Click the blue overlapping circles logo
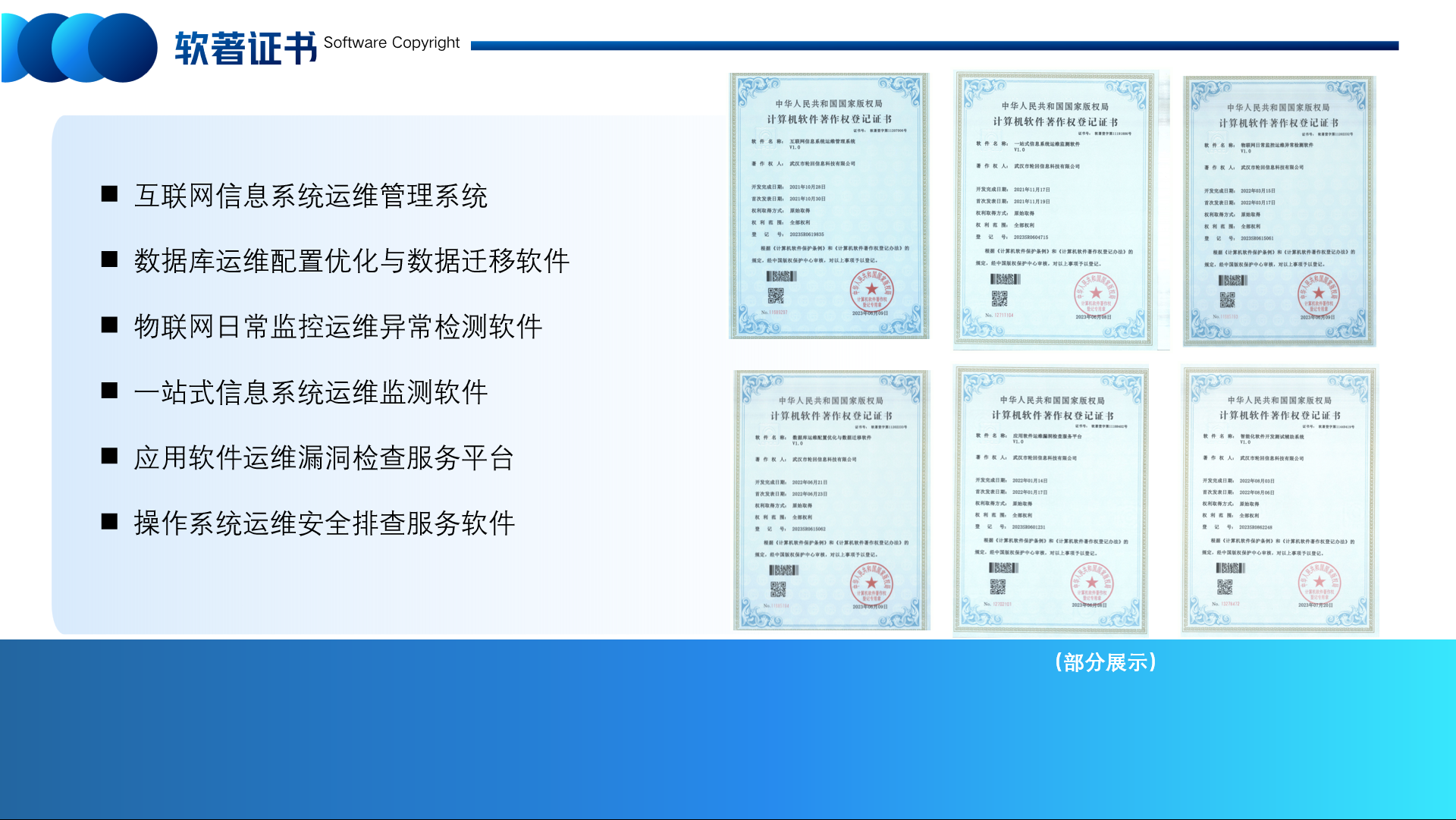 point(80,47)
